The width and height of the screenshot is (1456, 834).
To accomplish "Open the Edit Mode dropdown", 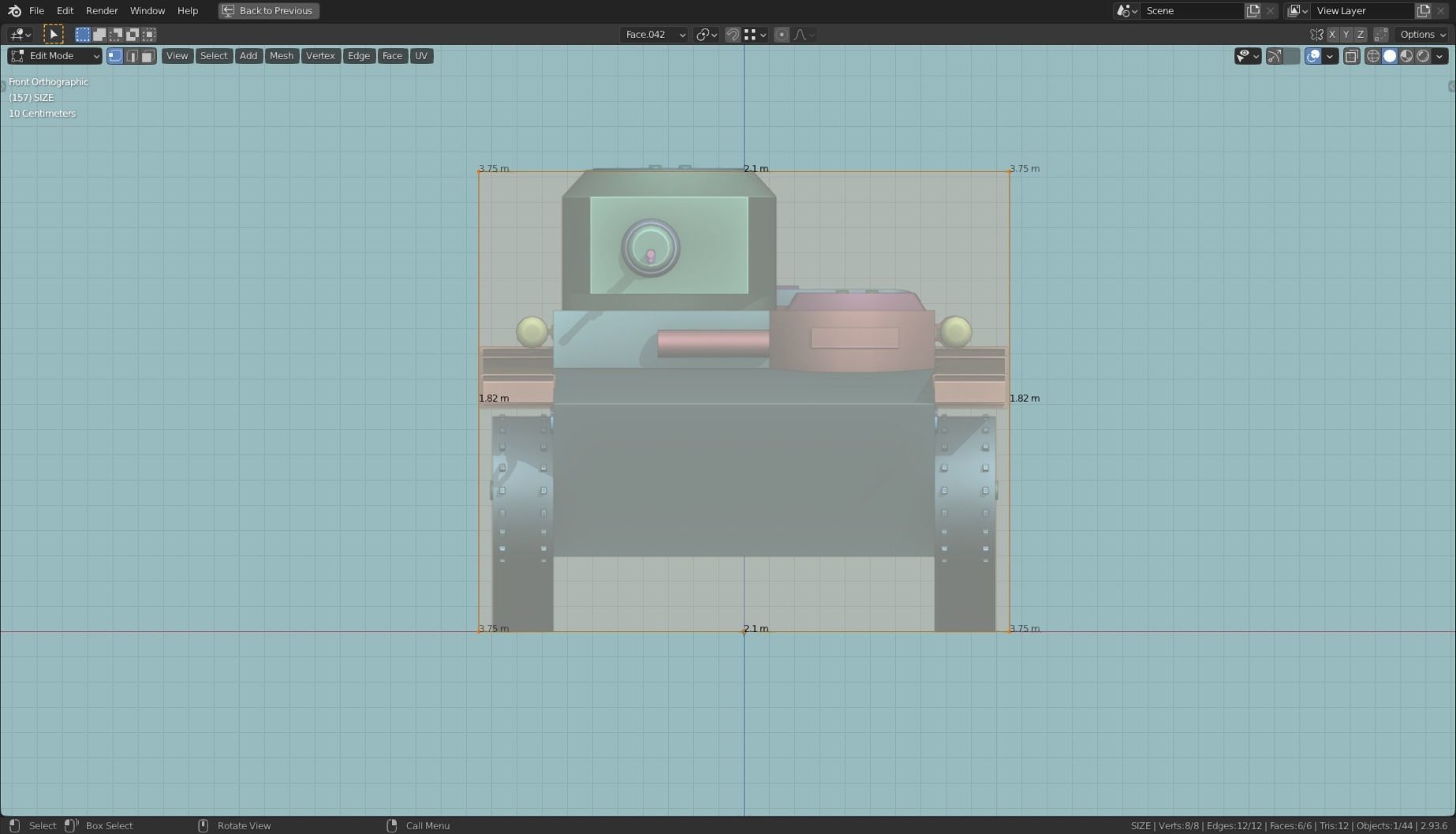I will coord(54,55).
